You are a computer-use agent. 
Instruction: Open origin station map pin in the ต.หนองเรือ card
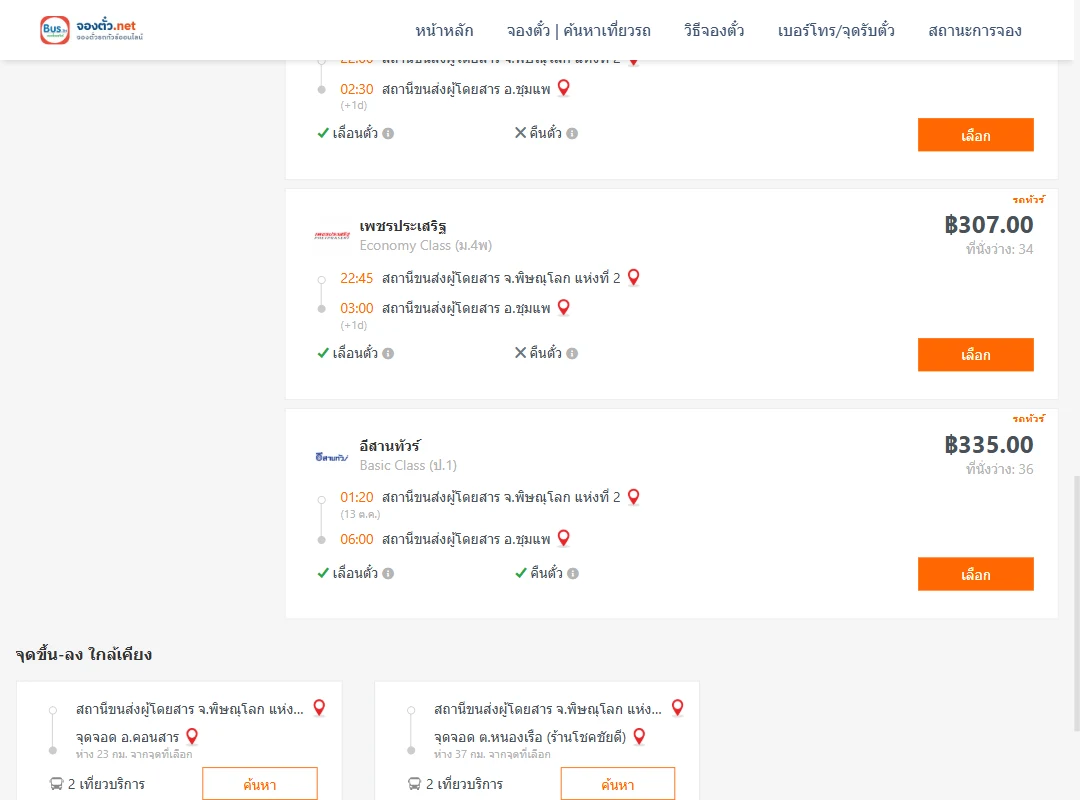point(678,708)
